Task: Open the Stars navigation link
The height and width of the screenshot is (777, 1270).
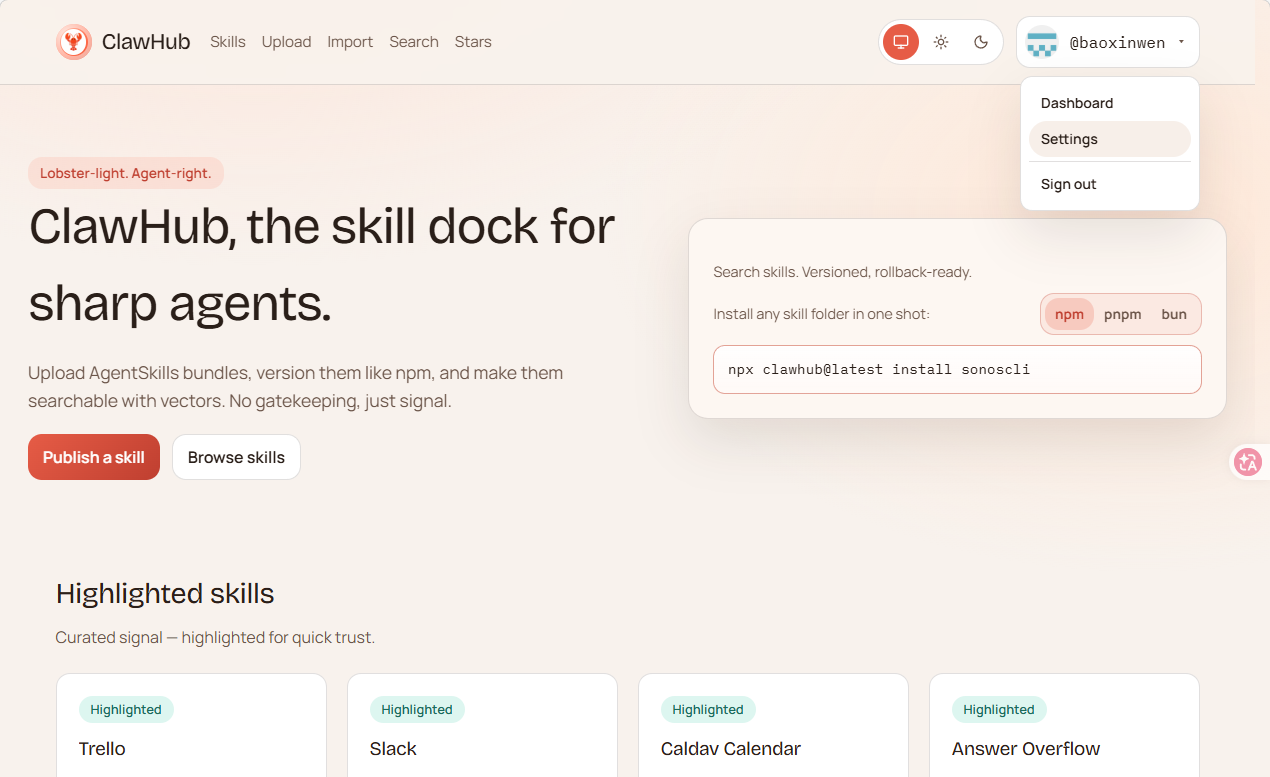Action: click(473, 42)
